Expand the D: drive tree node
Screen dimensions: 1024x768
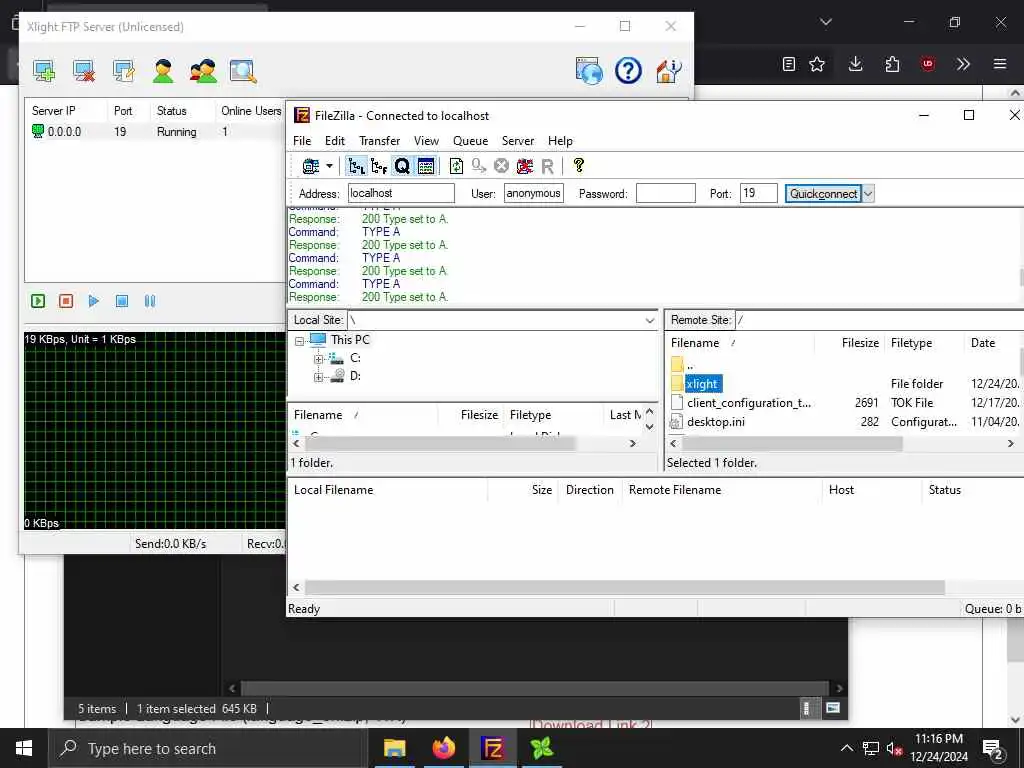318,377
